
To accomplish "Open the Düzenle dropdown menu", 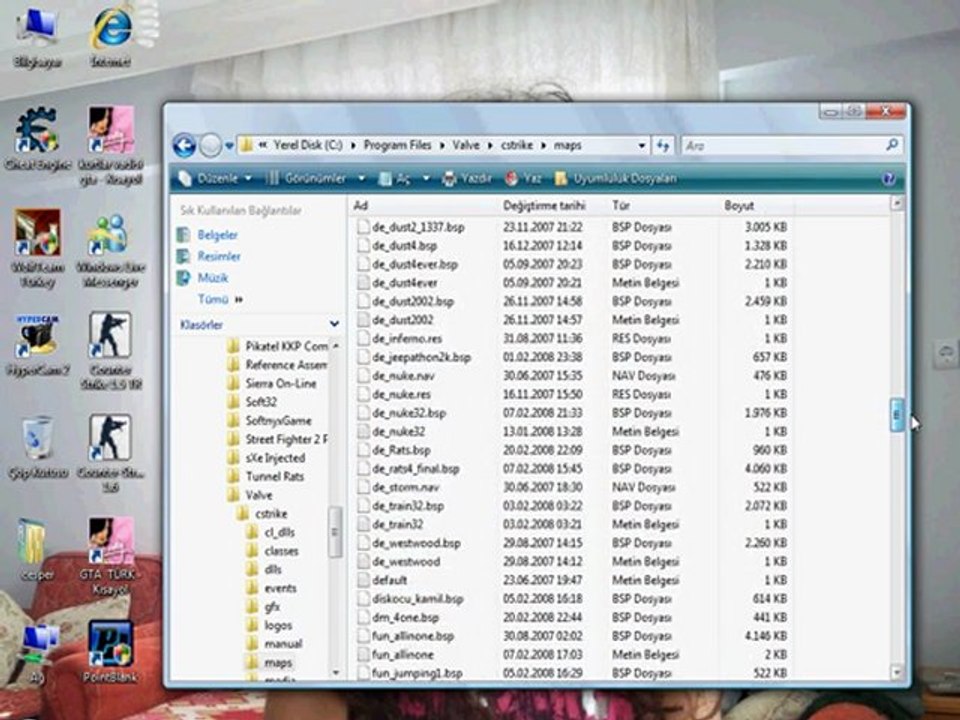I will [x=215, y=178].
